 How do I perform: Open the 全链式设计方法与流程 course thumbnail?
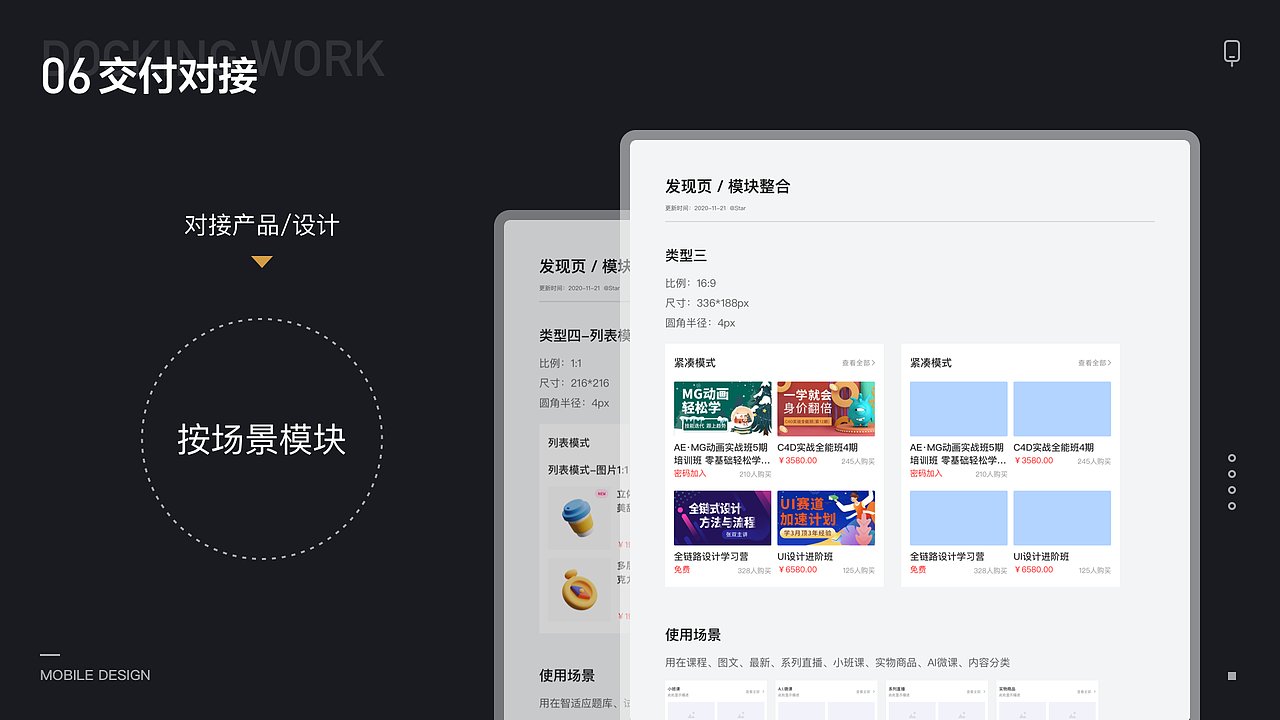point(722,517)
